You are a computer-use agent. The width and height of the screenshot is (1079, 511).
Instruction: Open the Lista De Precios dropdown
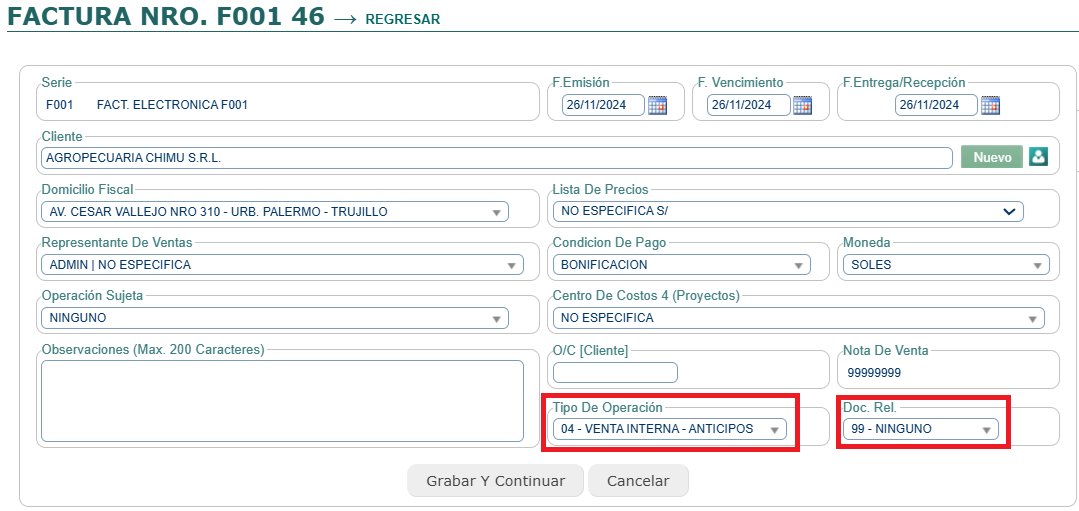[788, 212]
